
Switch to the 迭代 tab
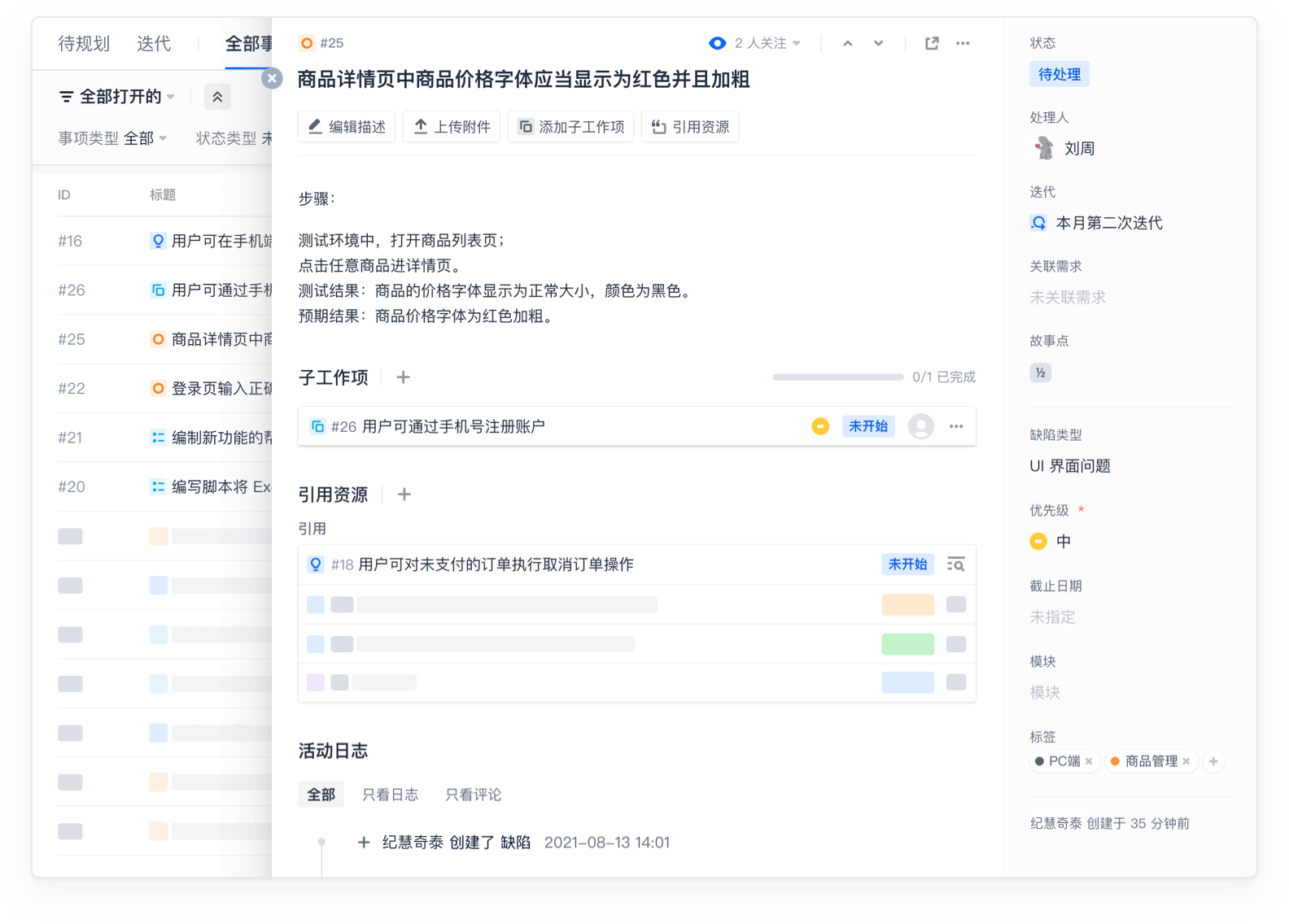[154, 43]
